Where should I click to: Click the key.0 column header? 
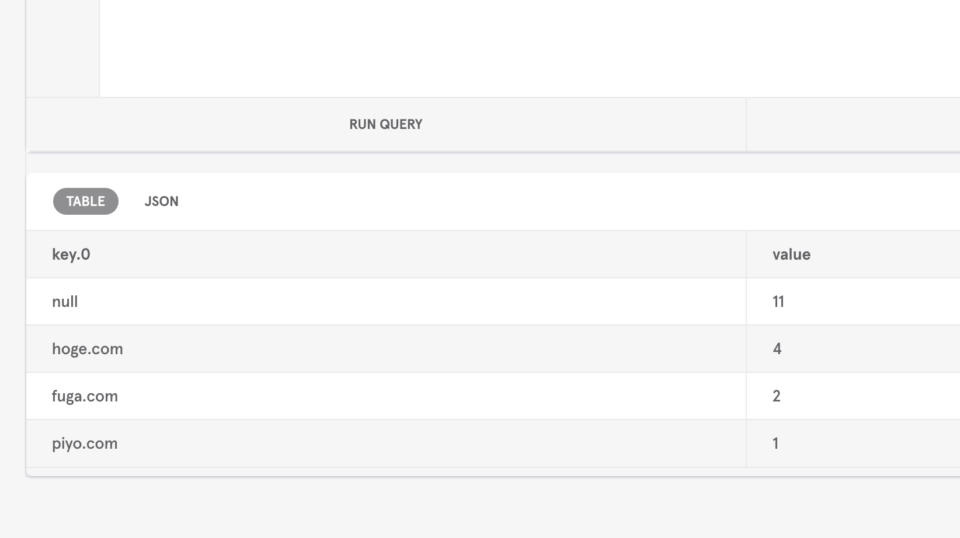point(71,255)
